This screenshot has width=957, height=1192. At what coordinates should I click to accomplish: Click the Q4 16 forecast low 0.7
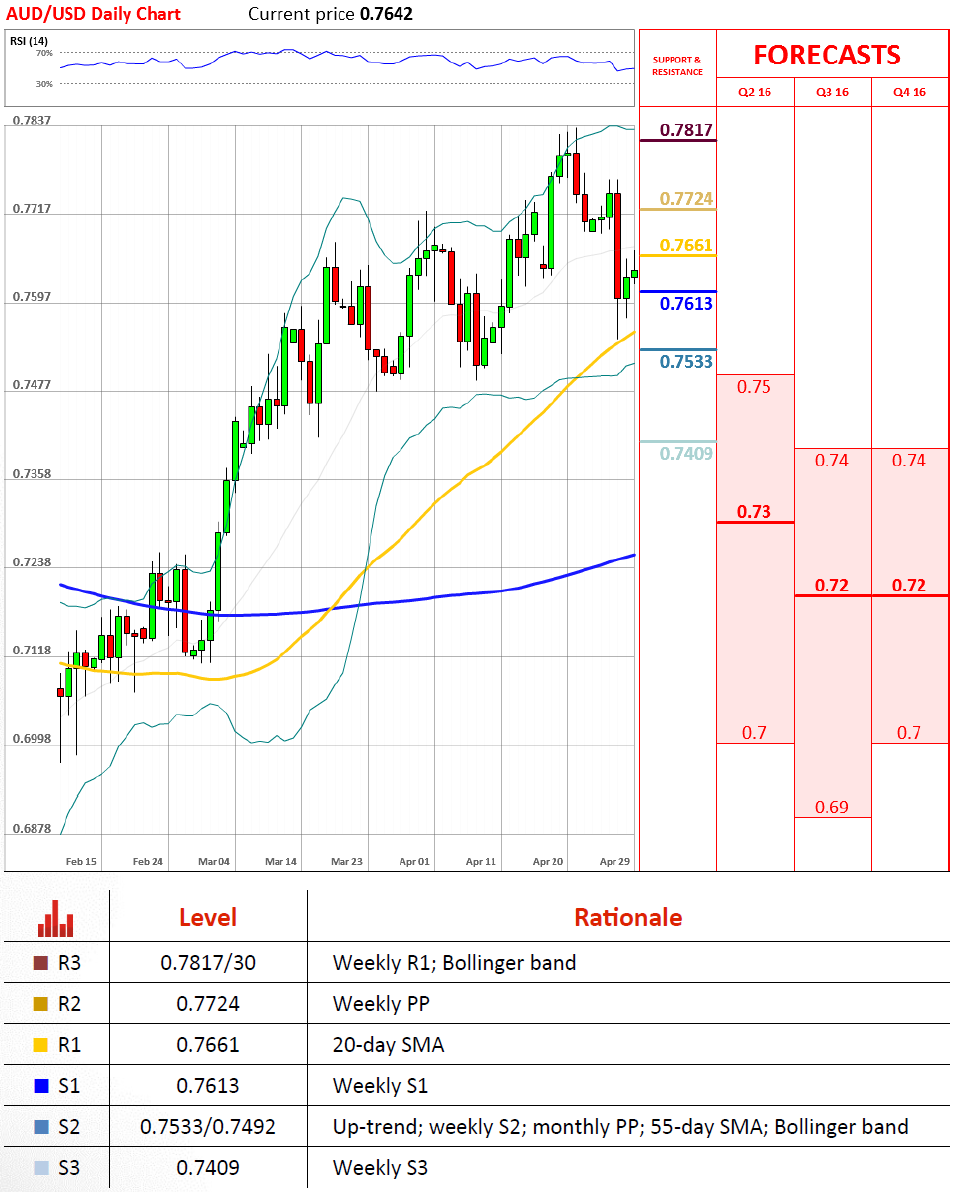coord(909,733)
